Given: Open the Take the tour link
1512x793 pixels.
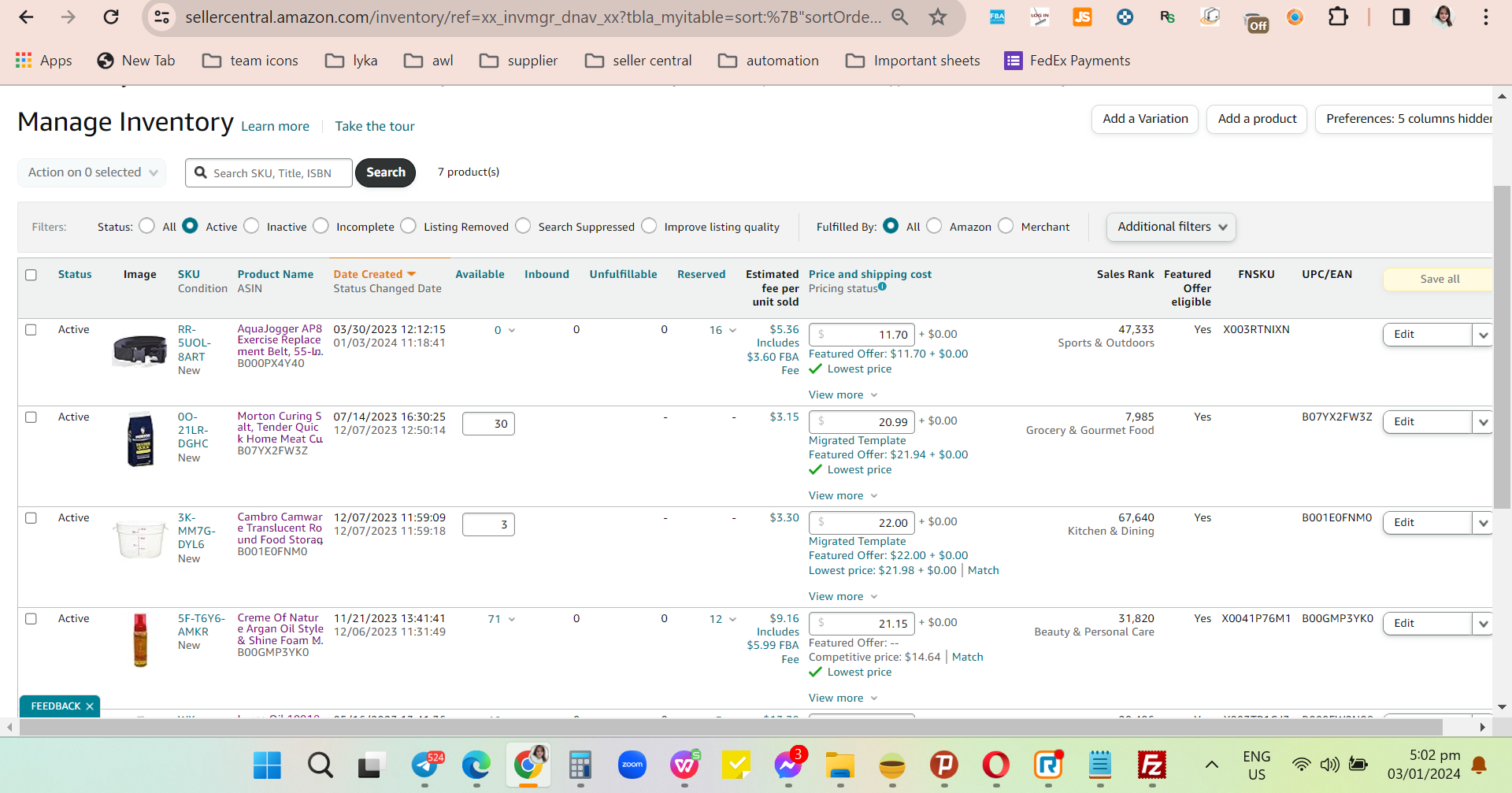Looking at the screenshot, I should 375,126.
